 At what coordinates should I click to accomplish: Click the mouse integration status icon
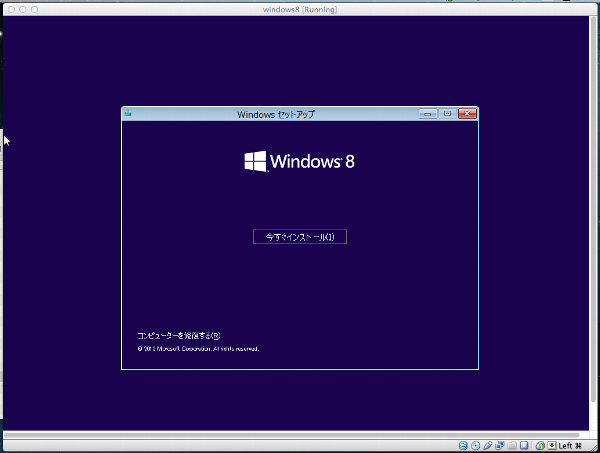point(540,445)
